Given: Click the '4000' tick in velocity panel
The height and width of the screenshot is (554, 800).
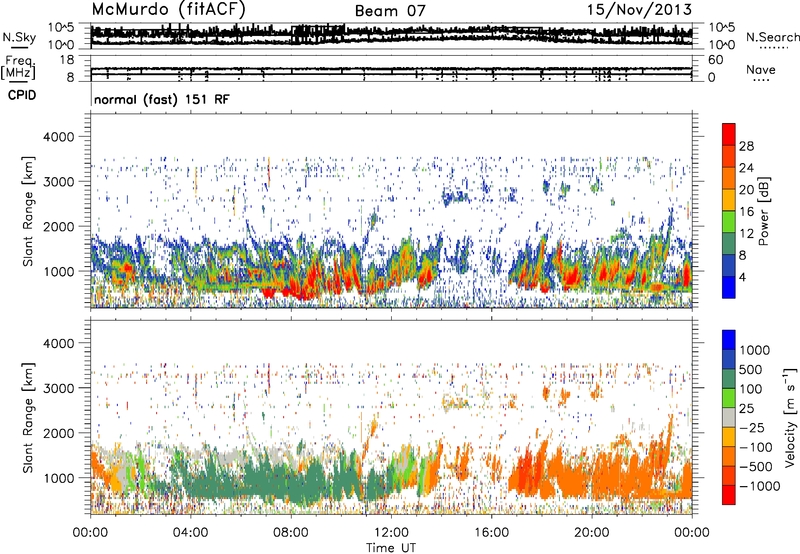Looking at the screenshot, I should tap(58, 343).
